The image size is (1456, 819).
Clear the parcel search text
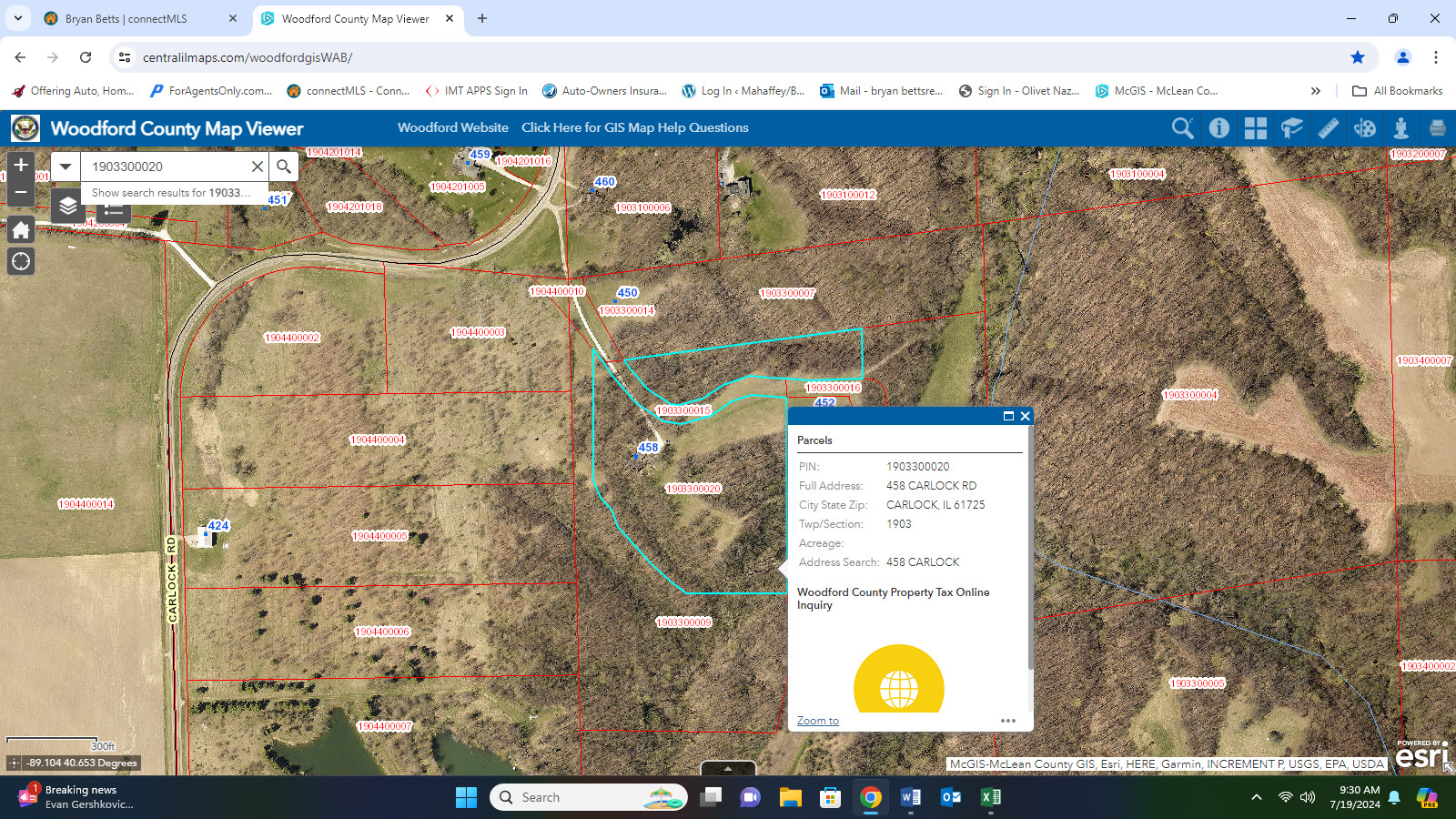pos(258,167)
